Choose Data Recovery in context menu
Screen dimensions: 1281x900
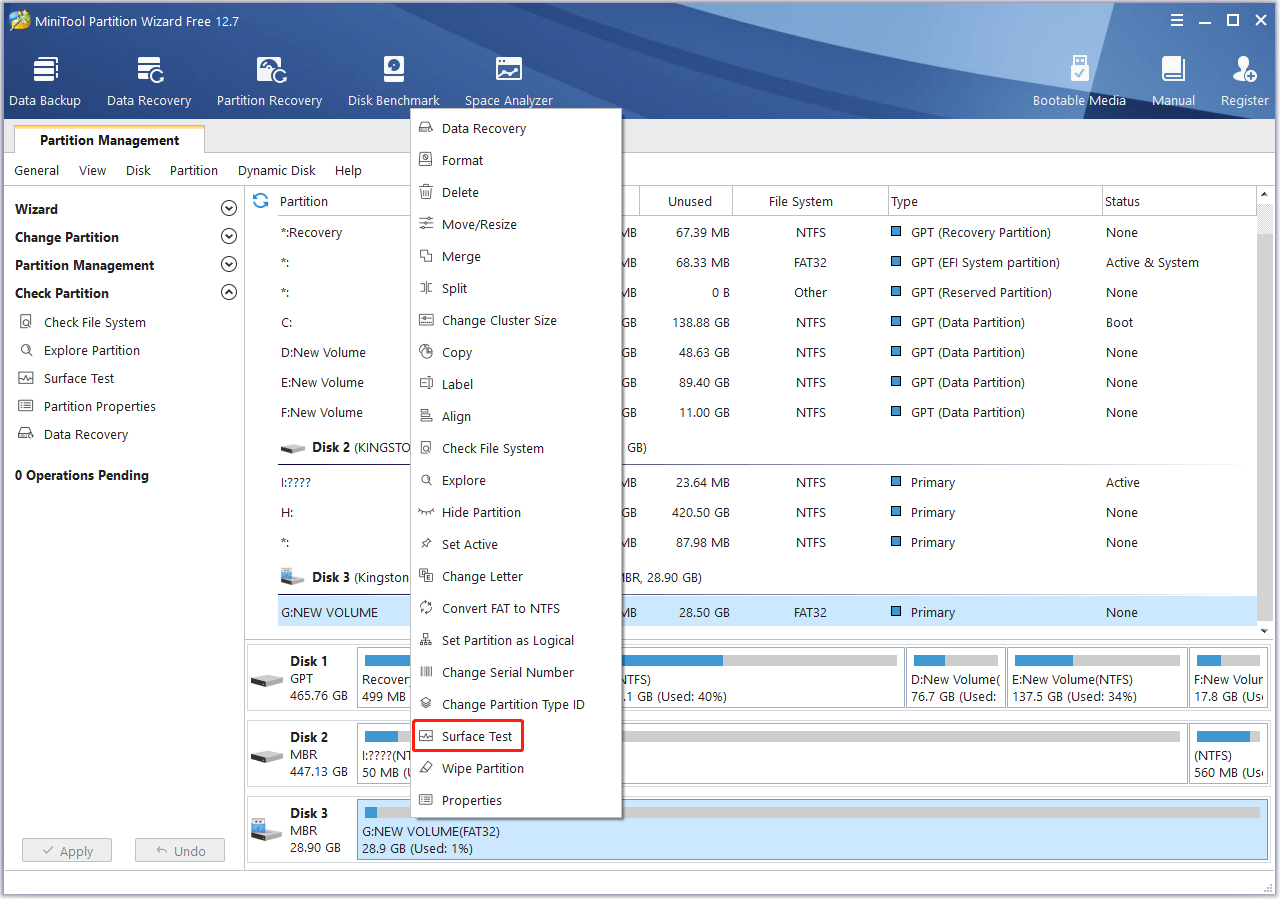click(x=516, y=128)
